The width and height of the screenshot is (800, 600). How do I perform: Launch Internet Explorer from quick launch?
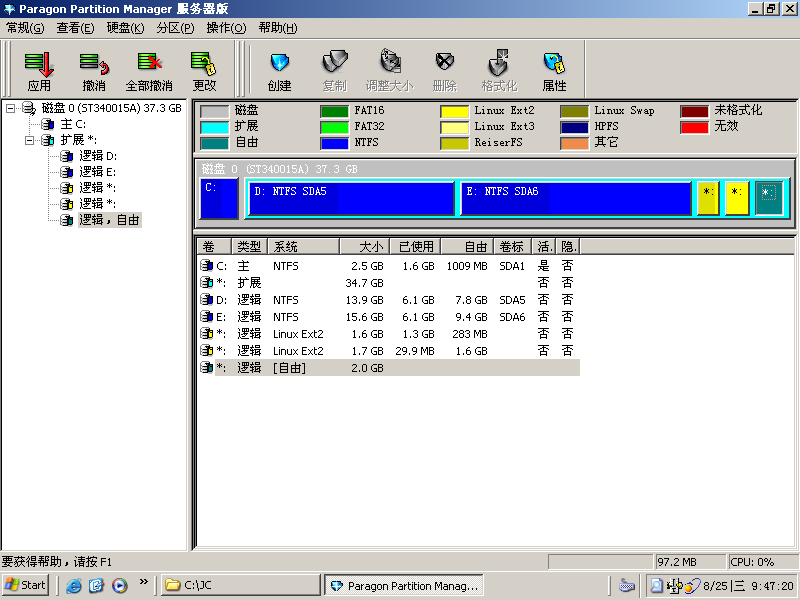coord(73,585)
